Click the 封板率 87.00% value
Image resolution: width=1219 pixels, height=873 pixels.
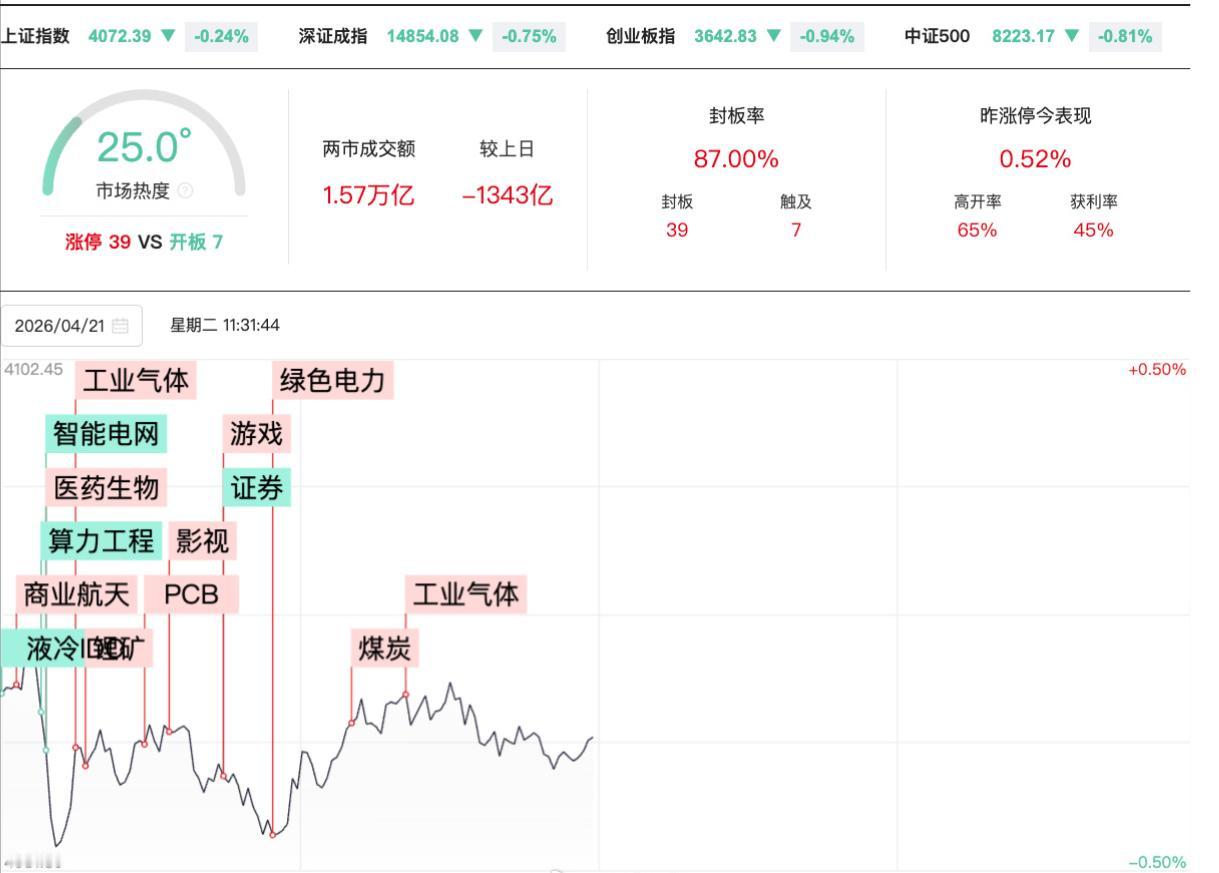(x=736, y=159)
